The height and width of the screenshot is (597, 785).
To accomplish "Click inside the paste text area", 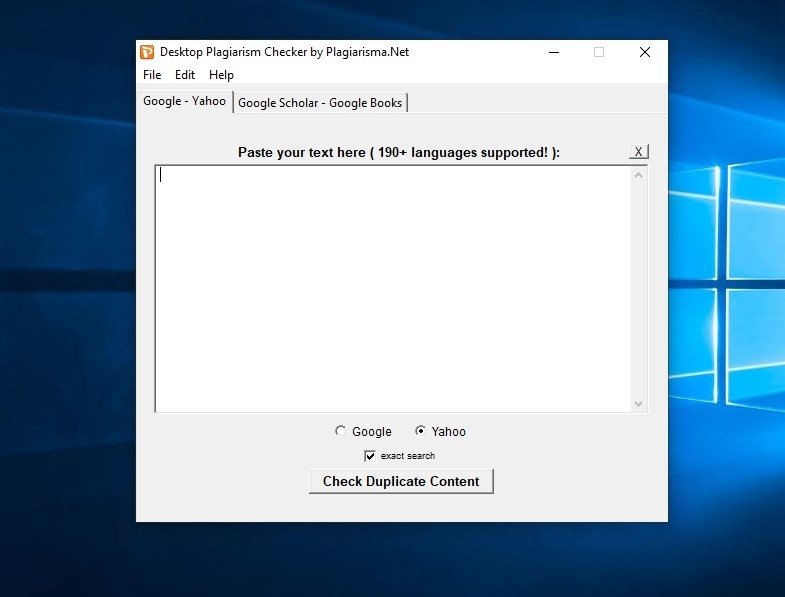I will coord(393,289).
